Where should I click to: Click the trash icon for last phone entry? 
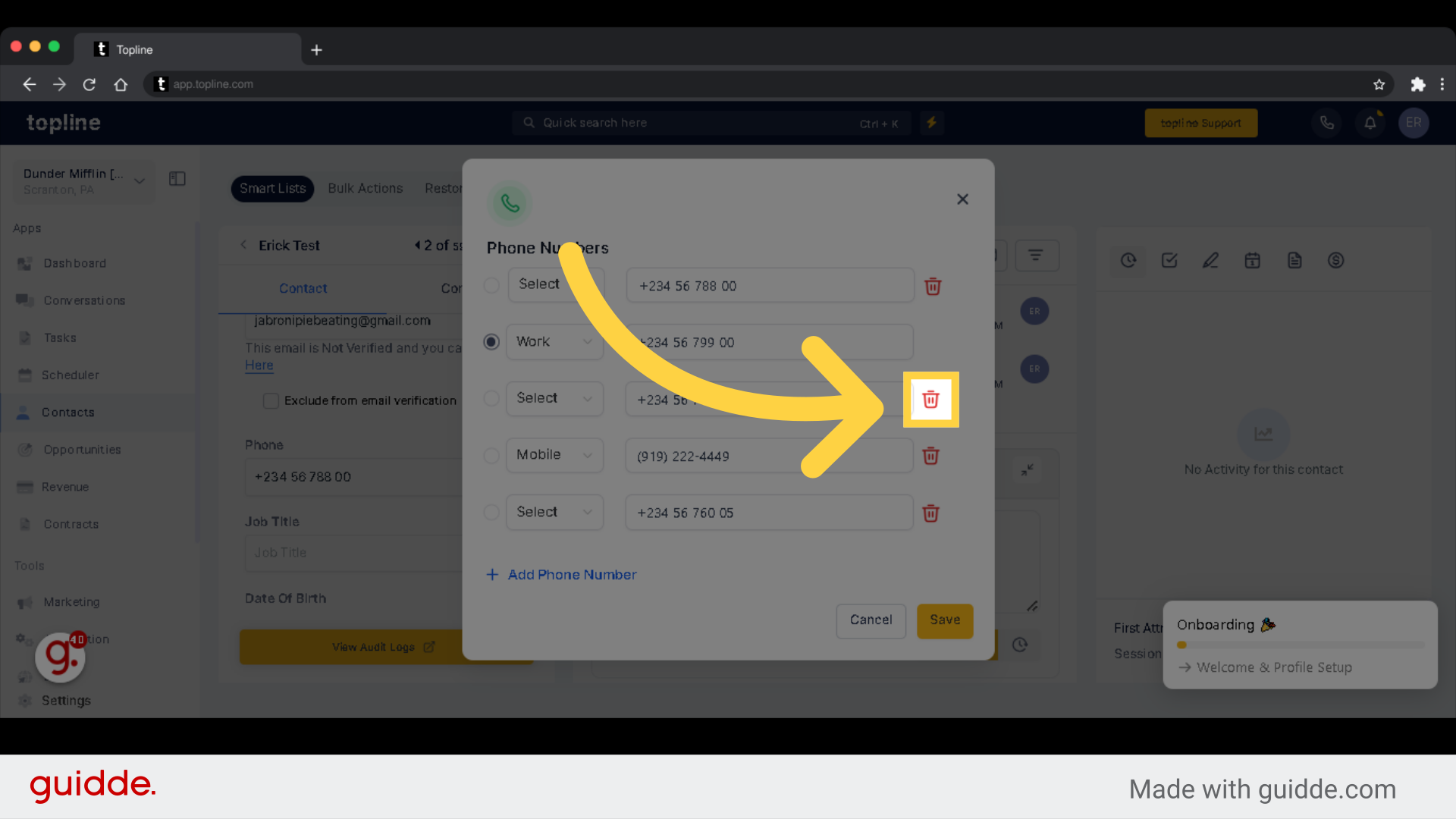click(x=931, y=513)
